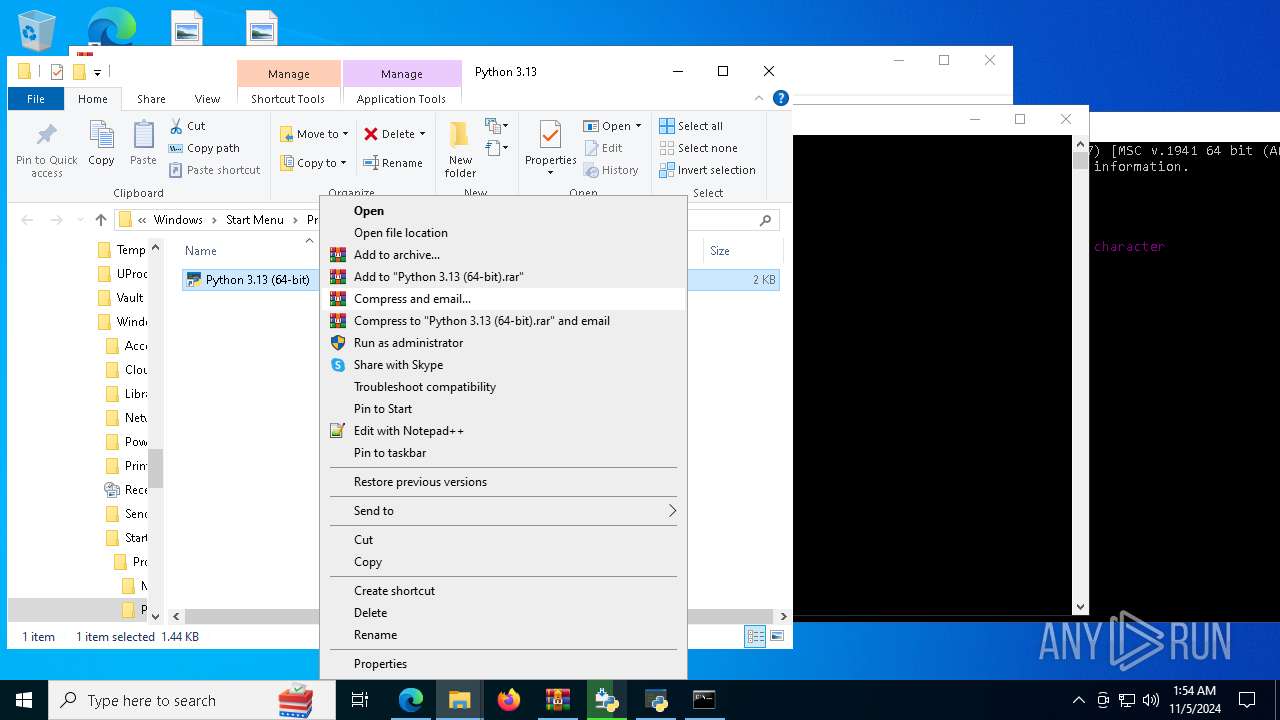This screenshot has width=1280, height=720.
Task: Open the Task View taskbar button
Action: 361,700
